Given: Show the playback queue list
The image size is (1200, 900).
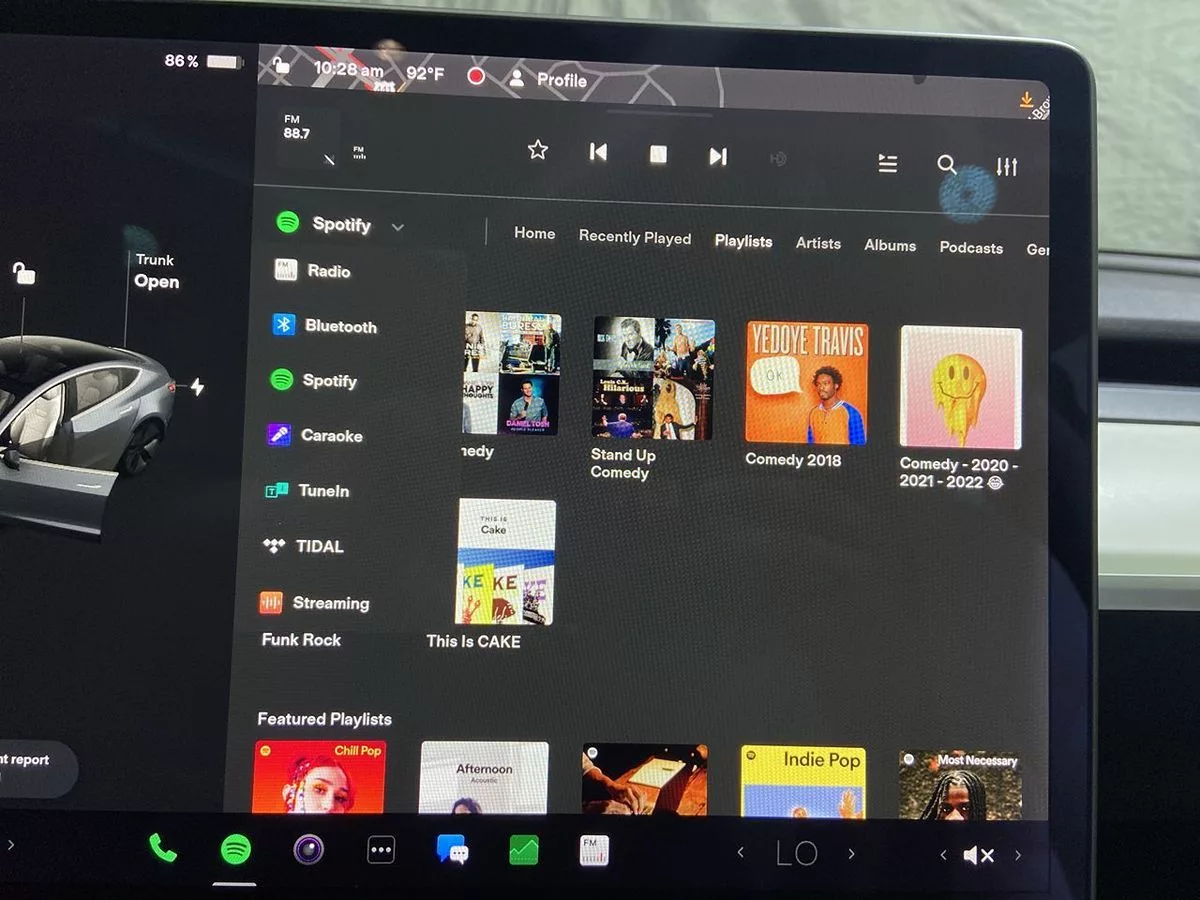Looking at the screenshot, I should coord(887,163).
